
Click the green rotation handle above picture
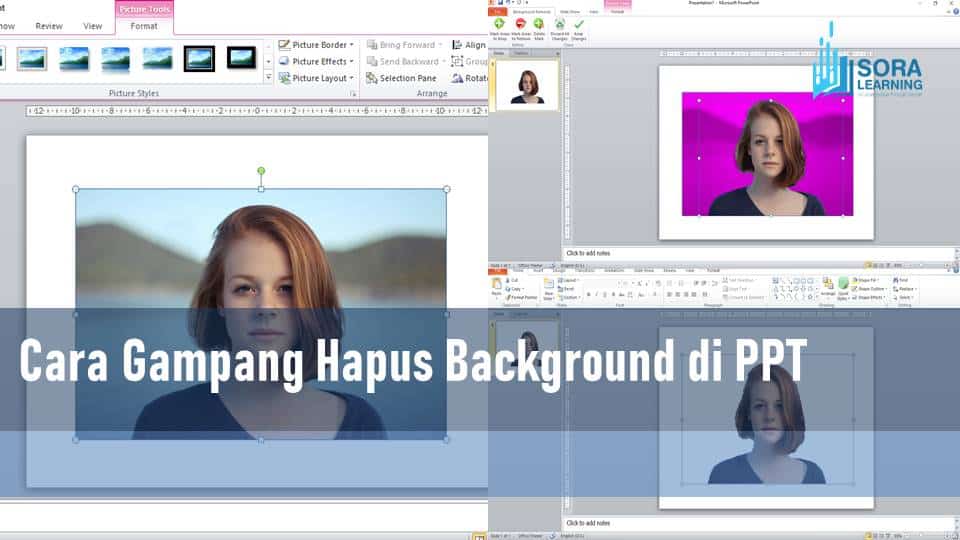point(261,171)
